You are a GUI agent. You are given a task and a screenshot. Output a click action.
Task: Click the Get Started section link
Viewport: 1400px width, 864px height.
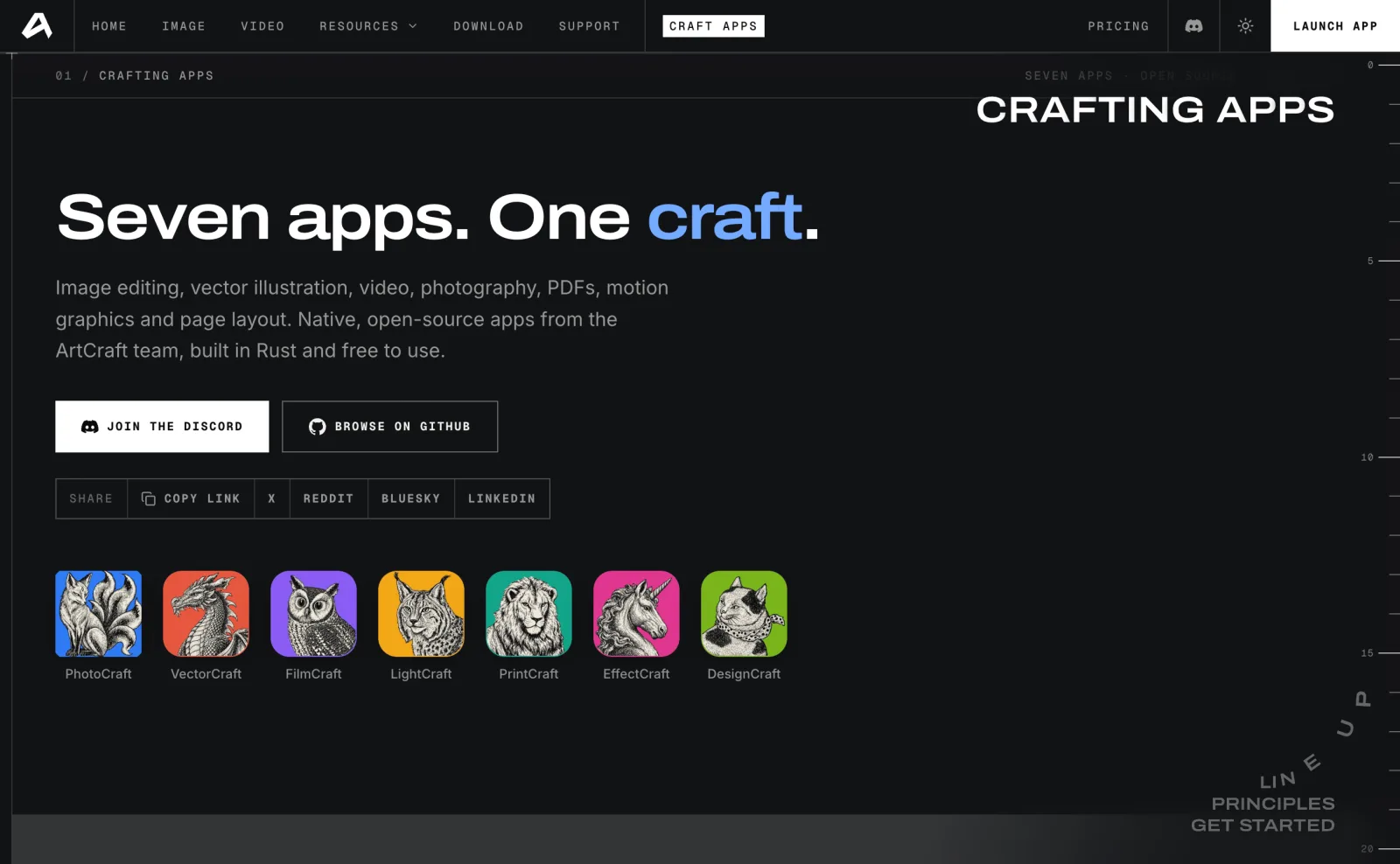(x=1263, y=826)
